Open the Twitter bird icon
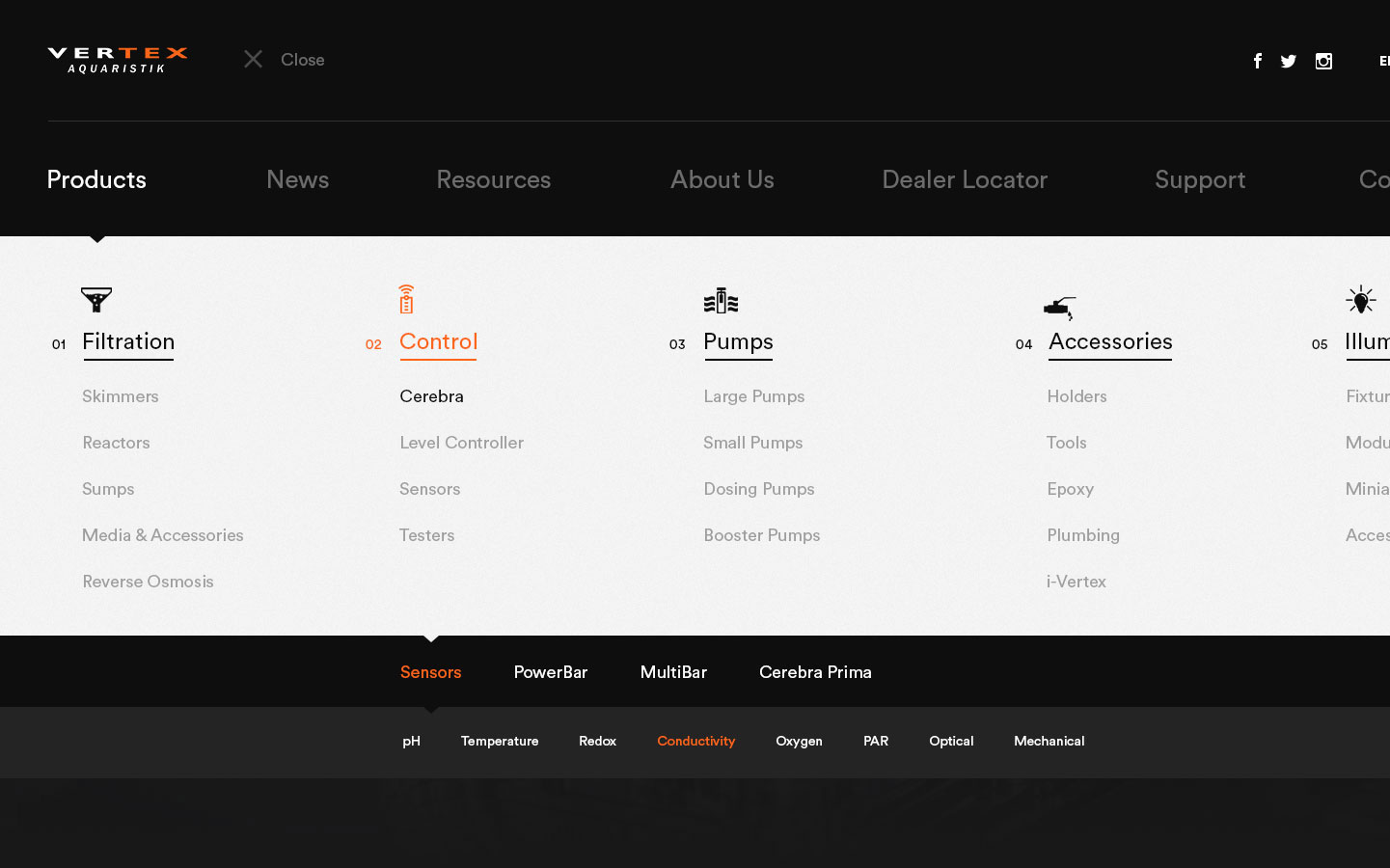Viewport: 1390px width, 868px height. click(1288, 61)
